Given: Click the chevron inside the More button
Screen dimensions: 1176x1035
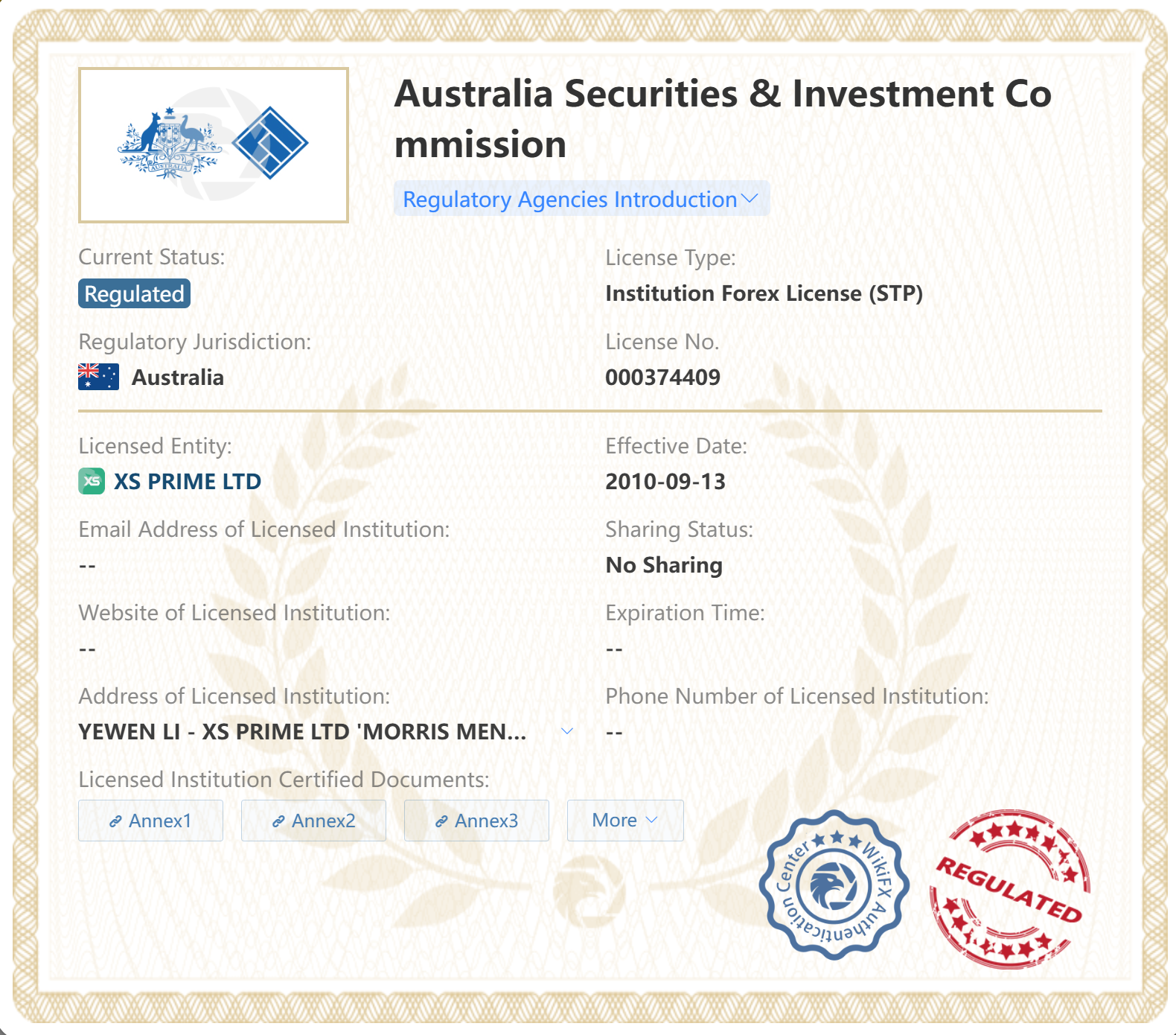Looking at the screenshot, I should tap(652, 821).
